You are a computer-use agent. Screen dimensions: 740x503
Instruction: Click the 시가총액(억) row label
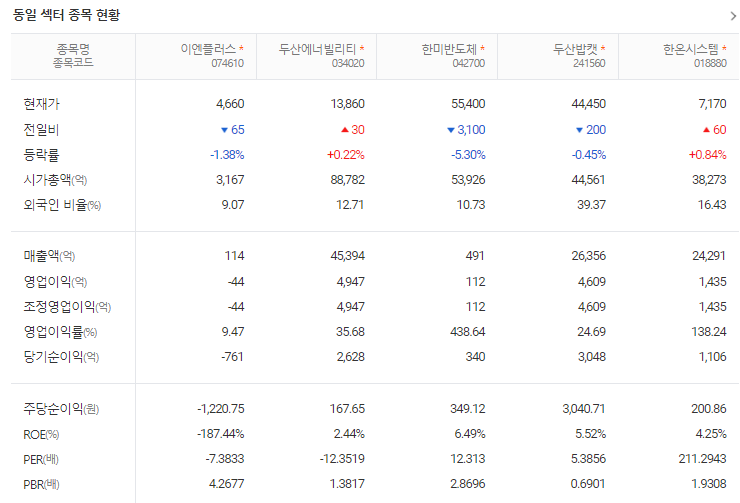point(55,180)
